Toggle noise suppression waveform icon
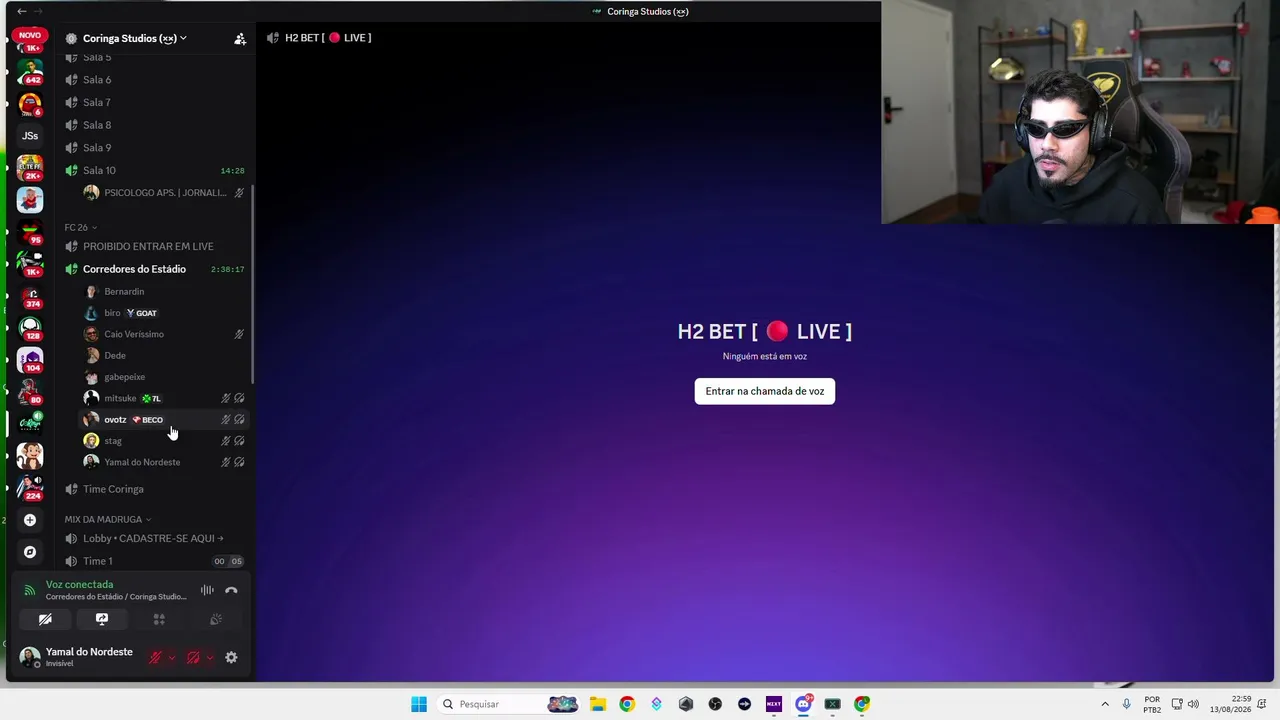1280x720 pixels. 207,590
